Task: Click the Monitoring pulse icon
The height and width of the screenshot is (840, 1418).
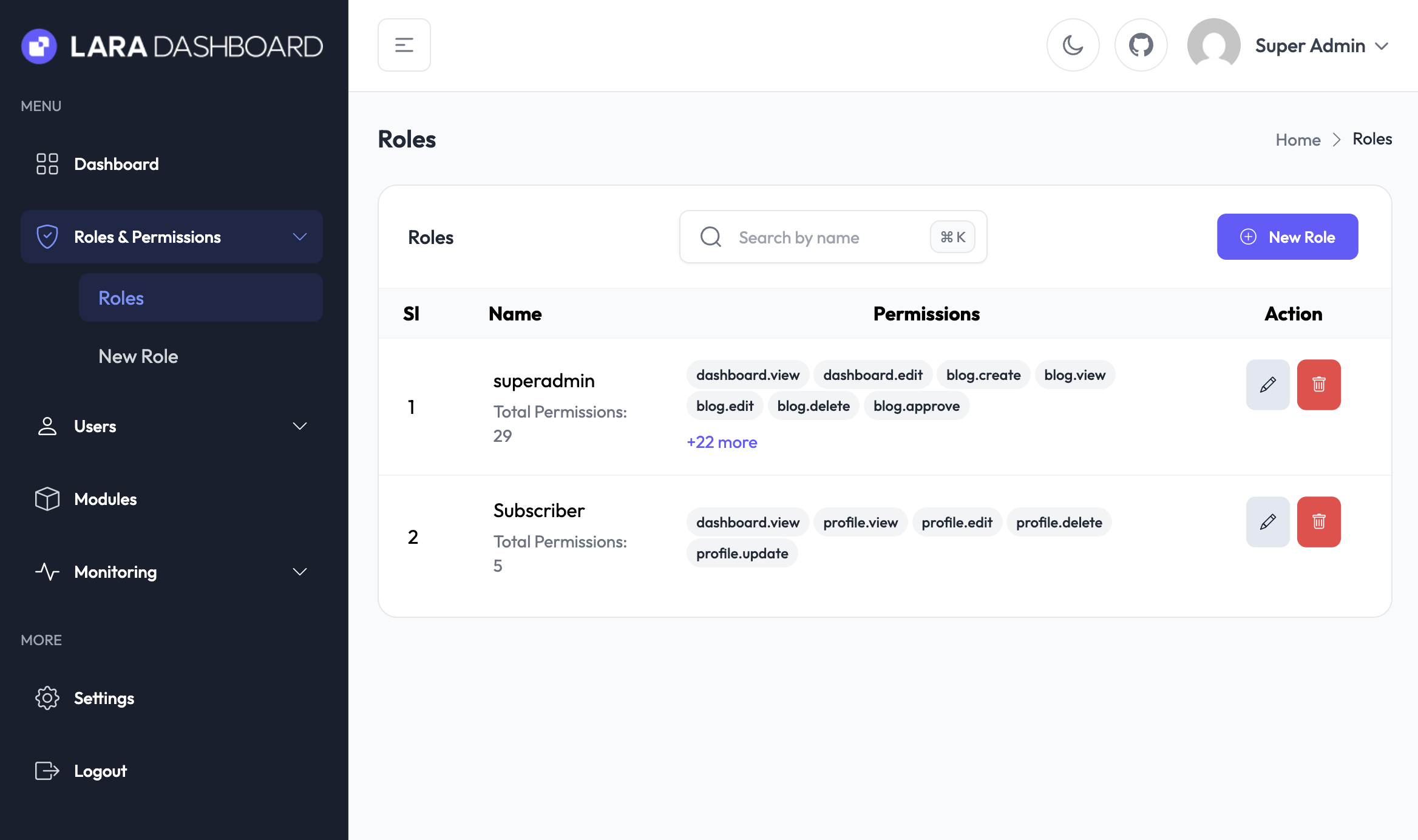Action: [x=47, y=572]
